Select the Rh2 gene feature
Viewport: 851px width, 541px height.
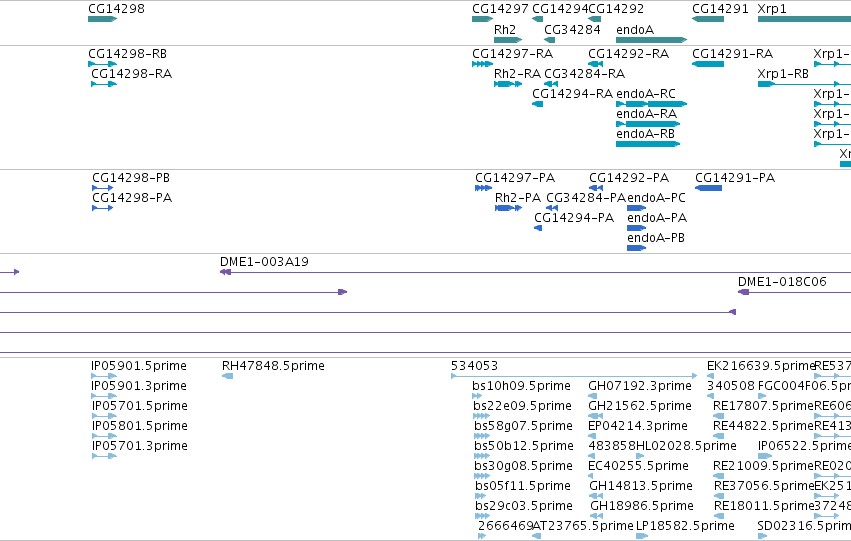click(x=508, y=40)
